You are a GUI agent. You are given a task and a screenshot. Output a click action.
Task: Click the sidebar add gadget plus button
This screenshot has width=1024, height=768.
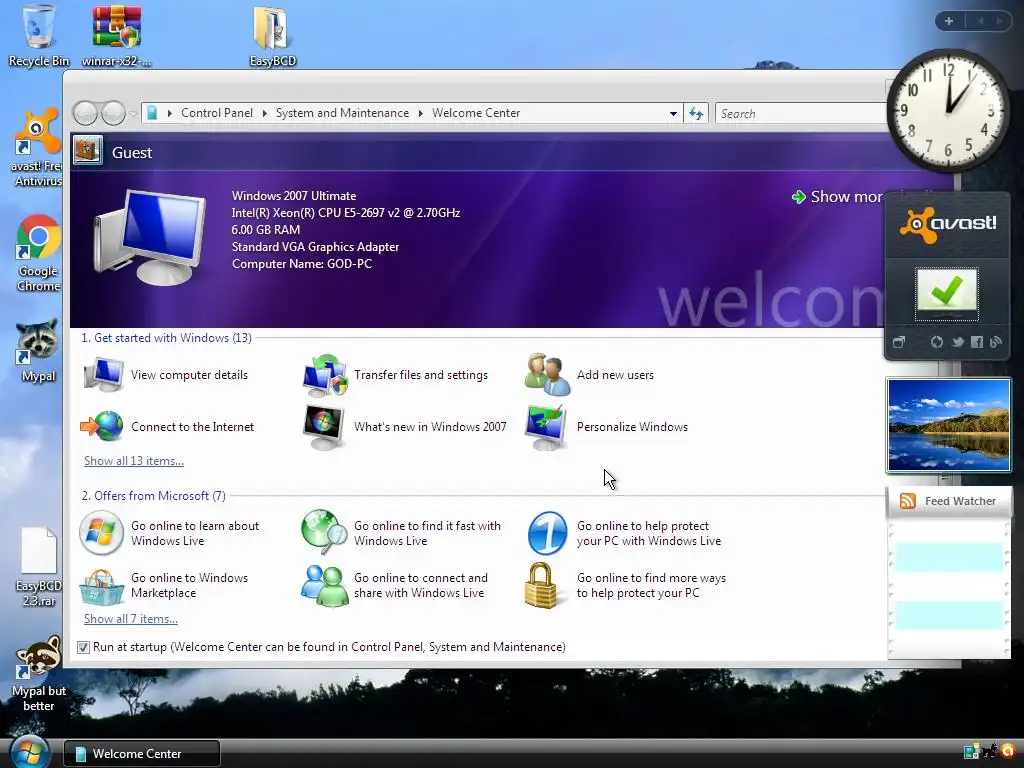[x=949, y=21]
